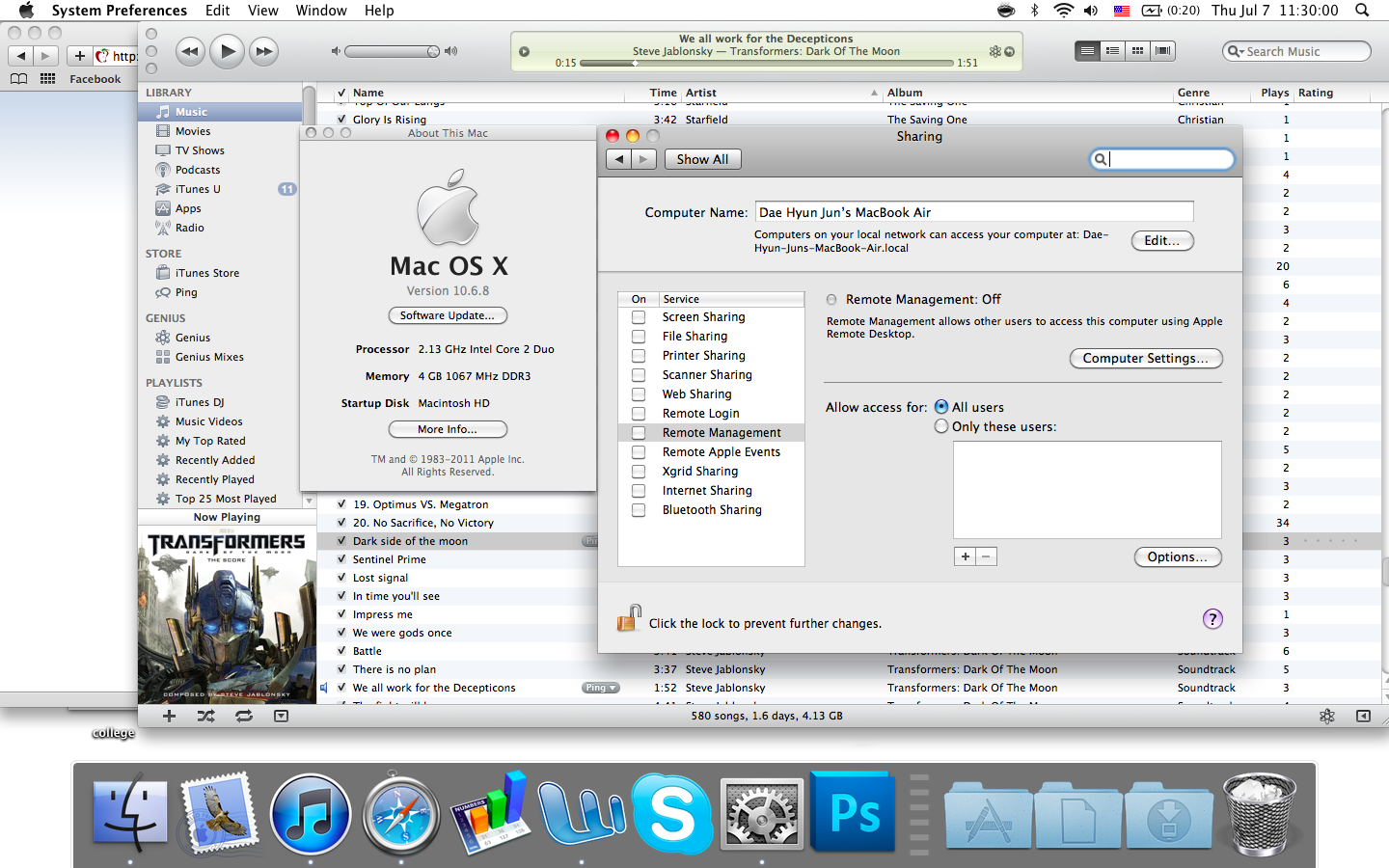Go back in System Preferences

point(618,159)
